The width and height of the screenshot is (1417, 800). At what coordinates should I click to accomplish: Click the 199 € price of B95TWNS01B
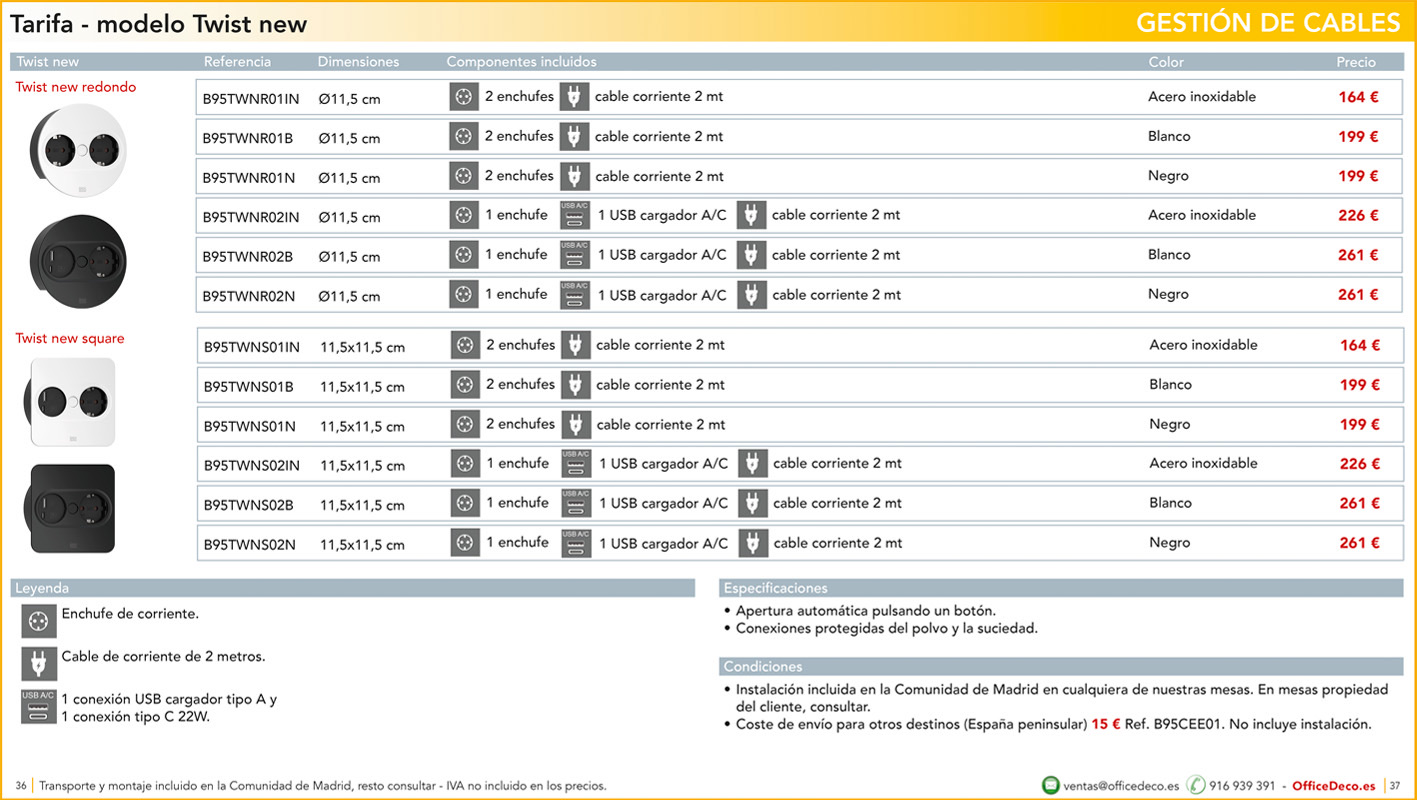1360,385
